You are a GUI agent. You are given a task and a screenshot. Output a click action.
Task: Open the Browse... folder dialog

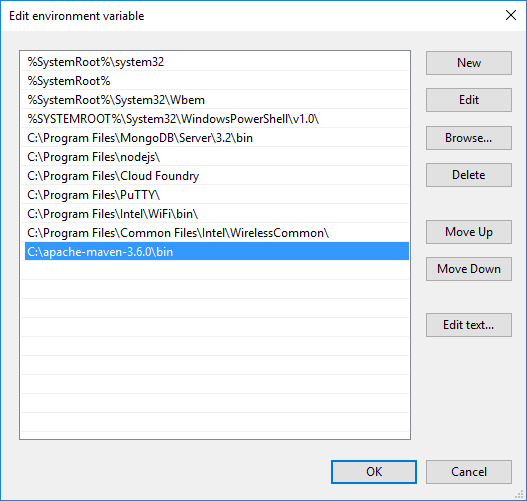pos(469,138)
